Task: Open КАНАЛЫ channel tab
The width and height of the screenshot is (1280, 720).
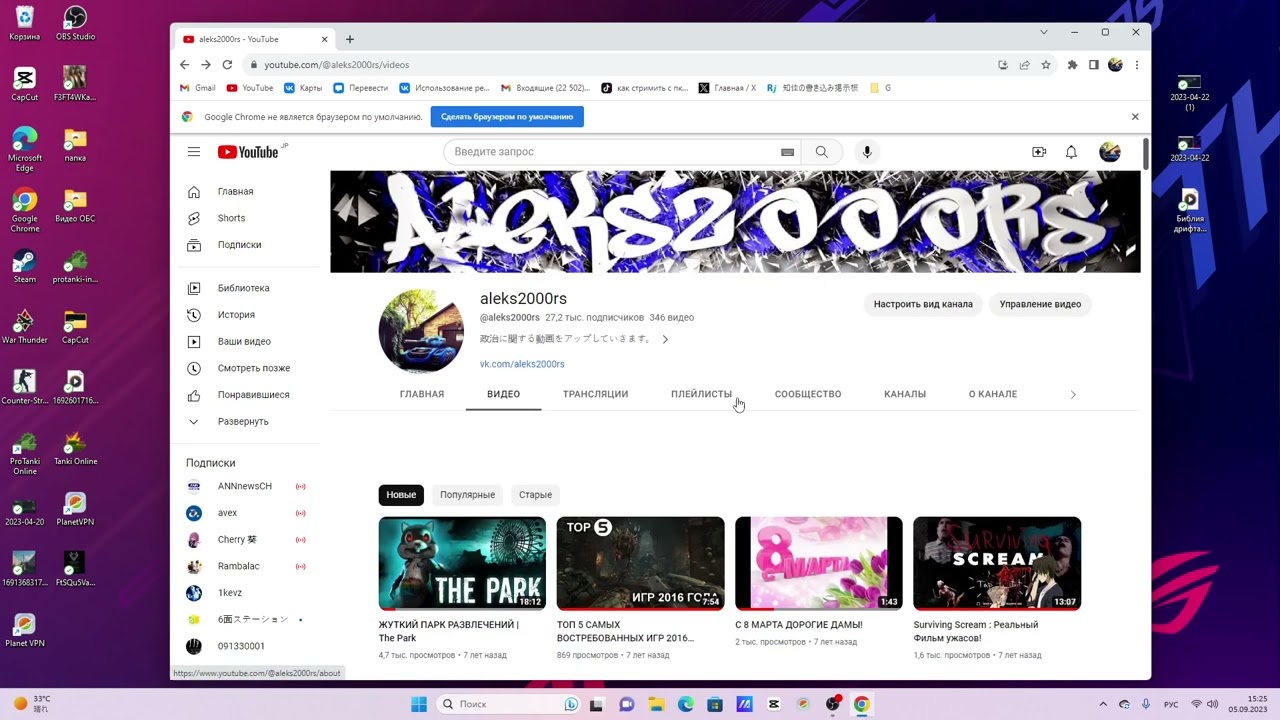Action: [x=905, y=394]
